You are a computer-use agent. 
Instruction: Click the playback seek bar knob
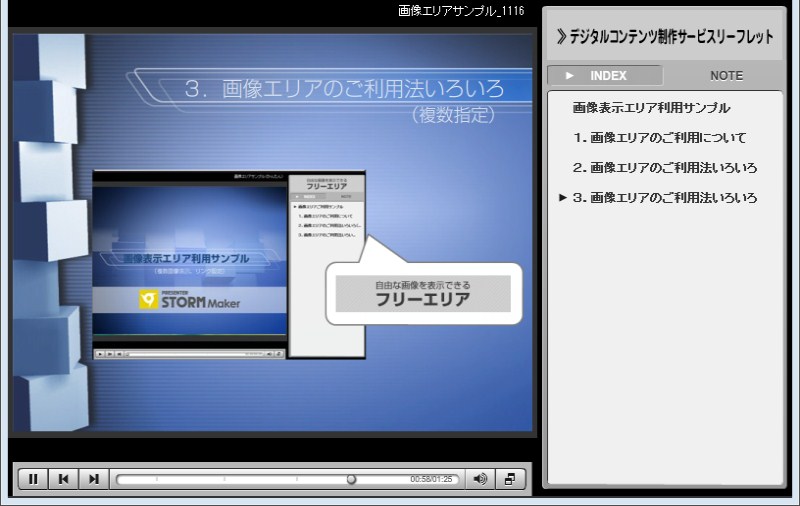351,479
